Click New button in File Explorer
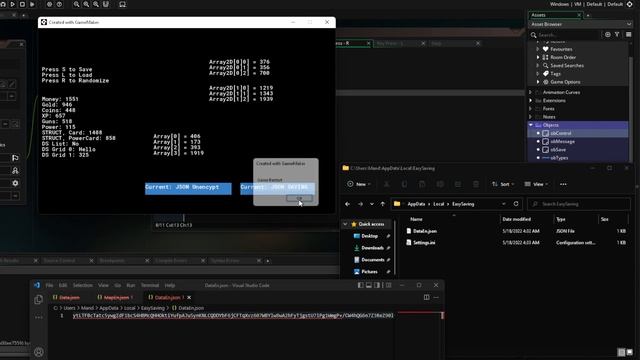This screenshot has width=640, height=360. [x=359, y=184]
